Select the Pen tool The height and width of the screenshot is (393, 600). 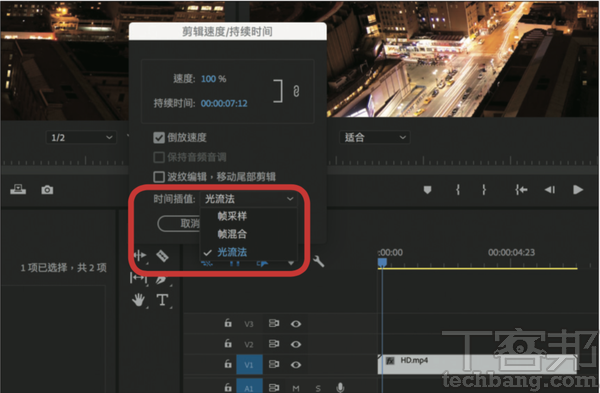162,279
